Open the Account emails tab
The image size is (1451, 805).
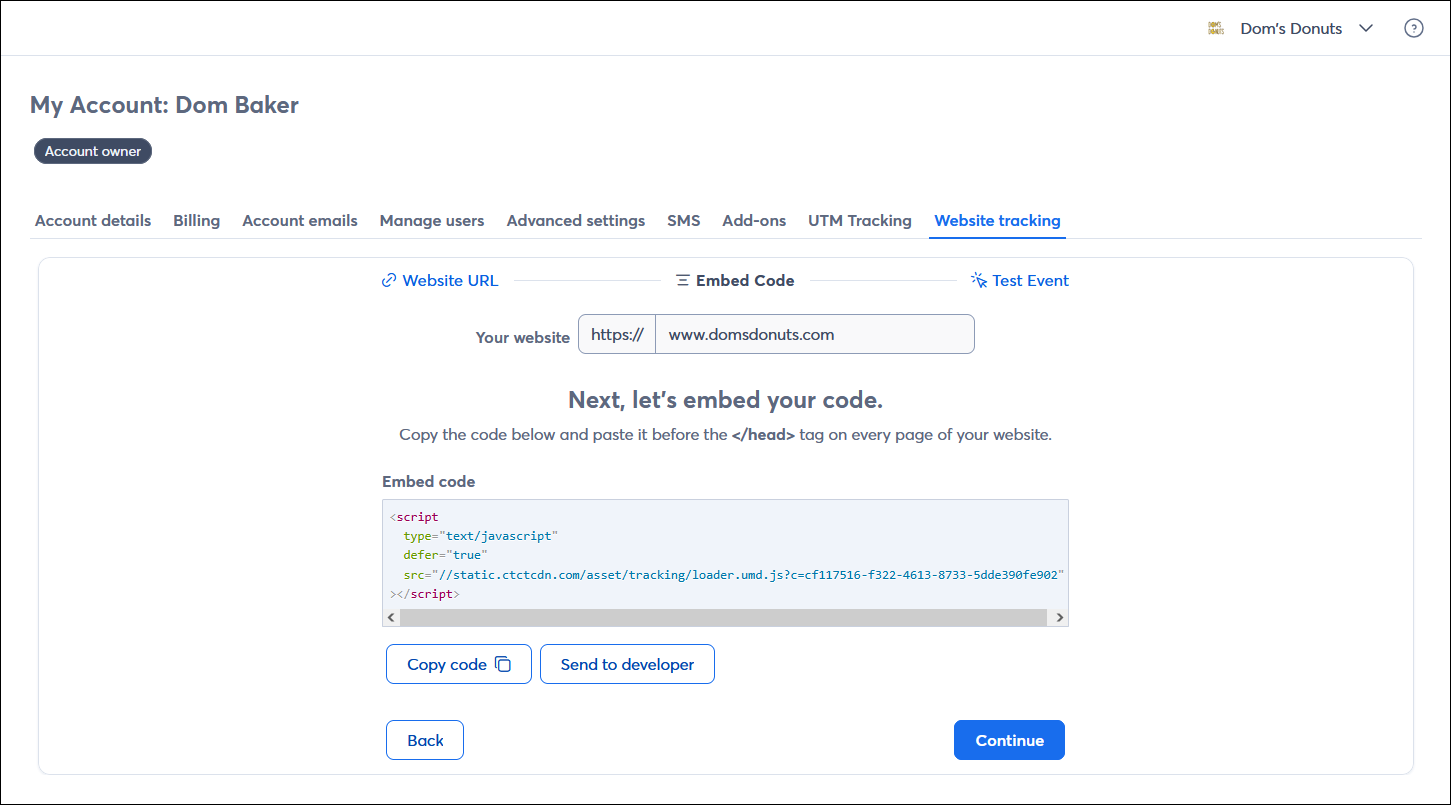(x=299, y=221)
